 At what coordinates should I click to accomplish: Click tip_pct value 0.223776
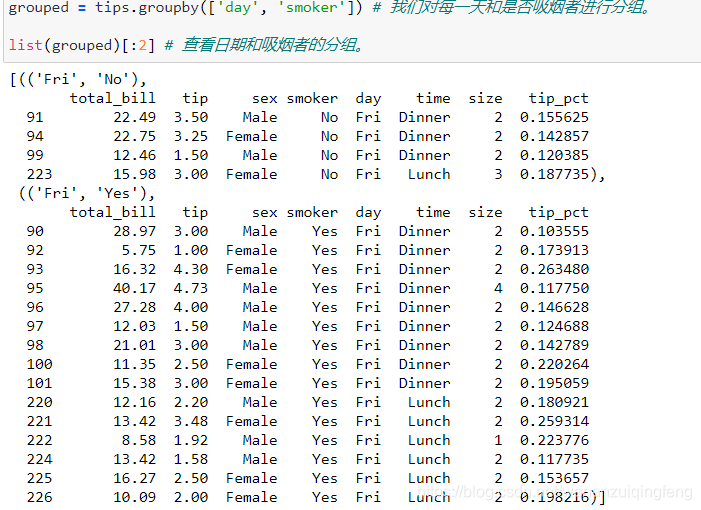point(554,440)
